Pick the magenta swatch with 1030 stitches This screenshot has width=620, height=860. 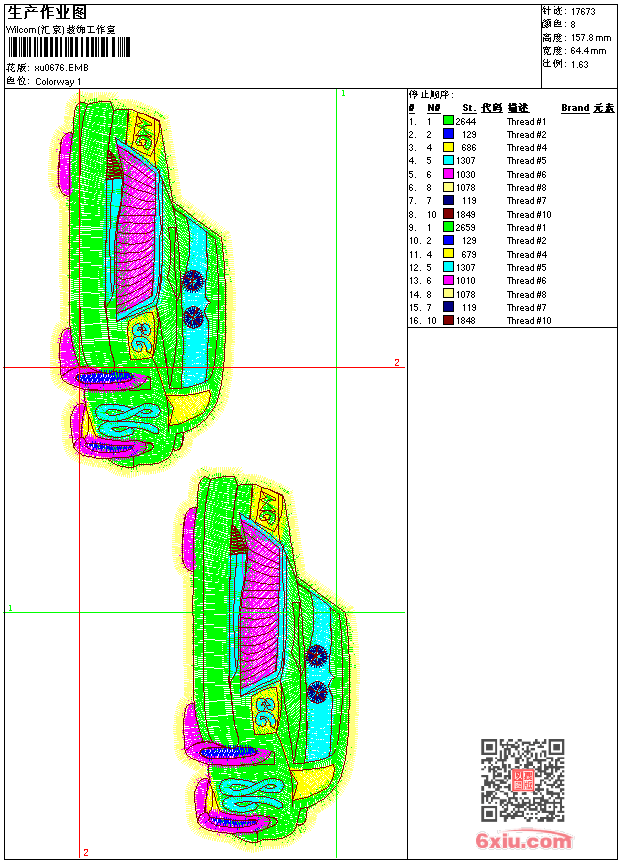pyautogui.click(x=449, y=174)
